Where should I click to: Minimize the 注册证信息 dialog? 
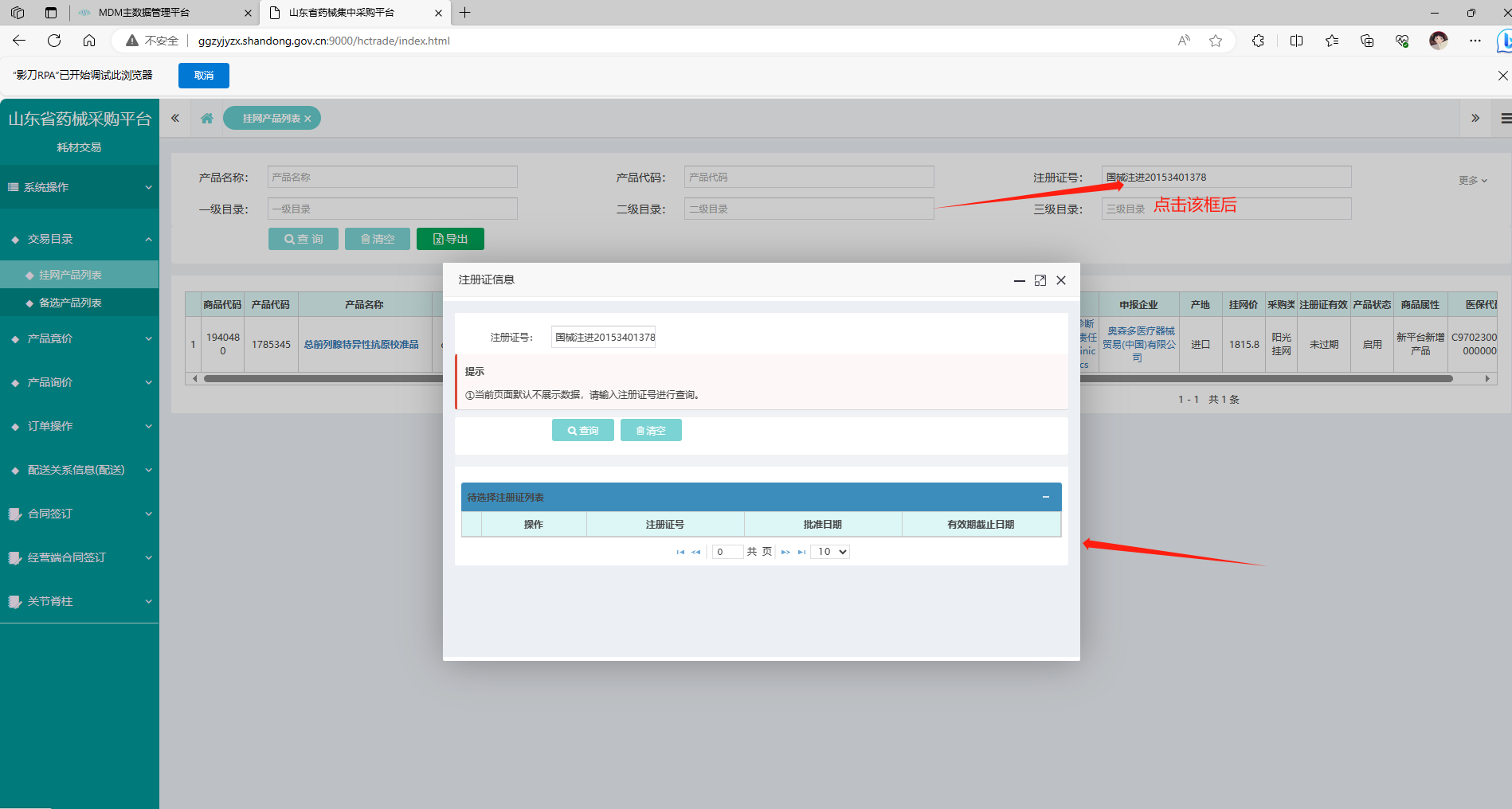tap(1019, 280)
